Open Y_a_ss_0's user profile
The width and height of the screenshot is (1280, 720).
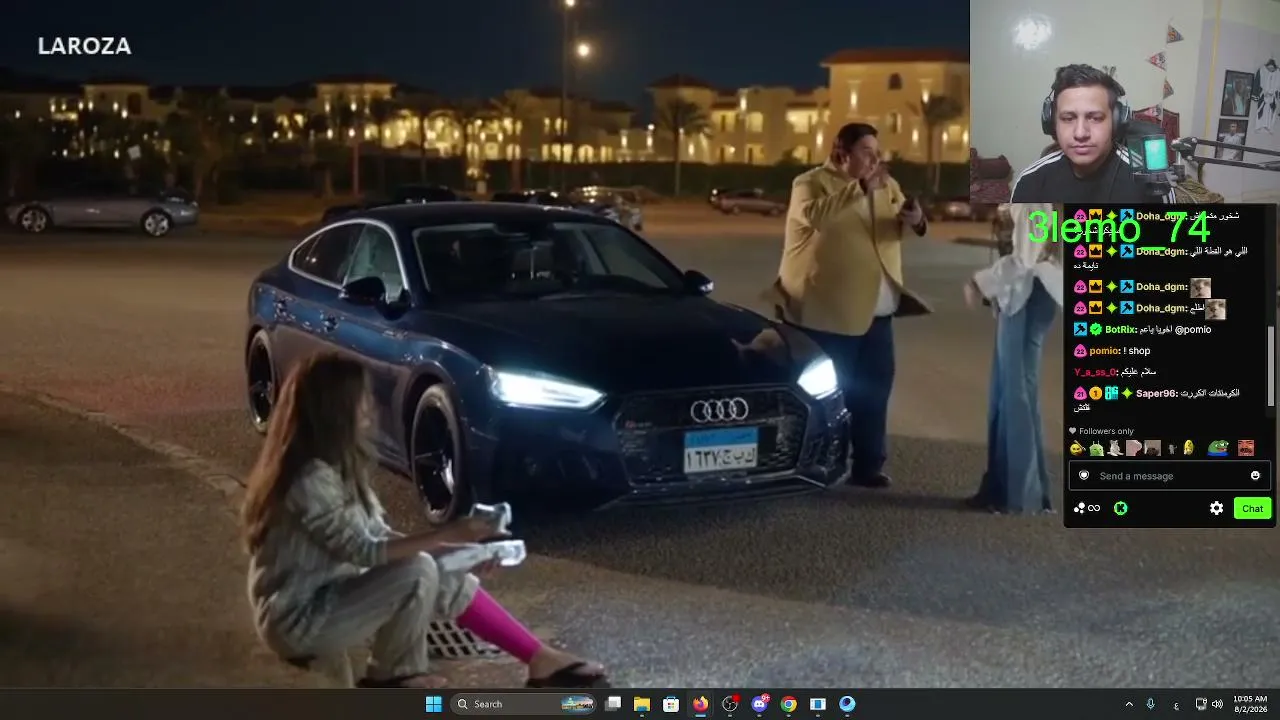pyautogui.click(x=1095, y=372)
